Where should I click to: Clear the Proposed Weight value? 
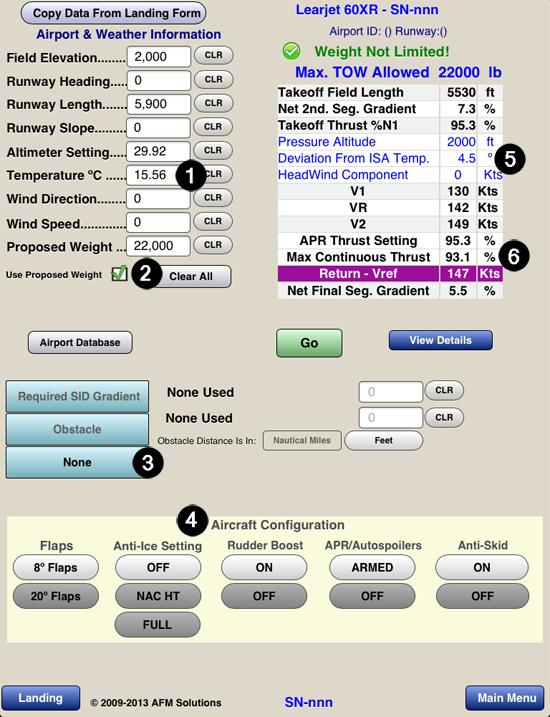click(x=213, y=245)
